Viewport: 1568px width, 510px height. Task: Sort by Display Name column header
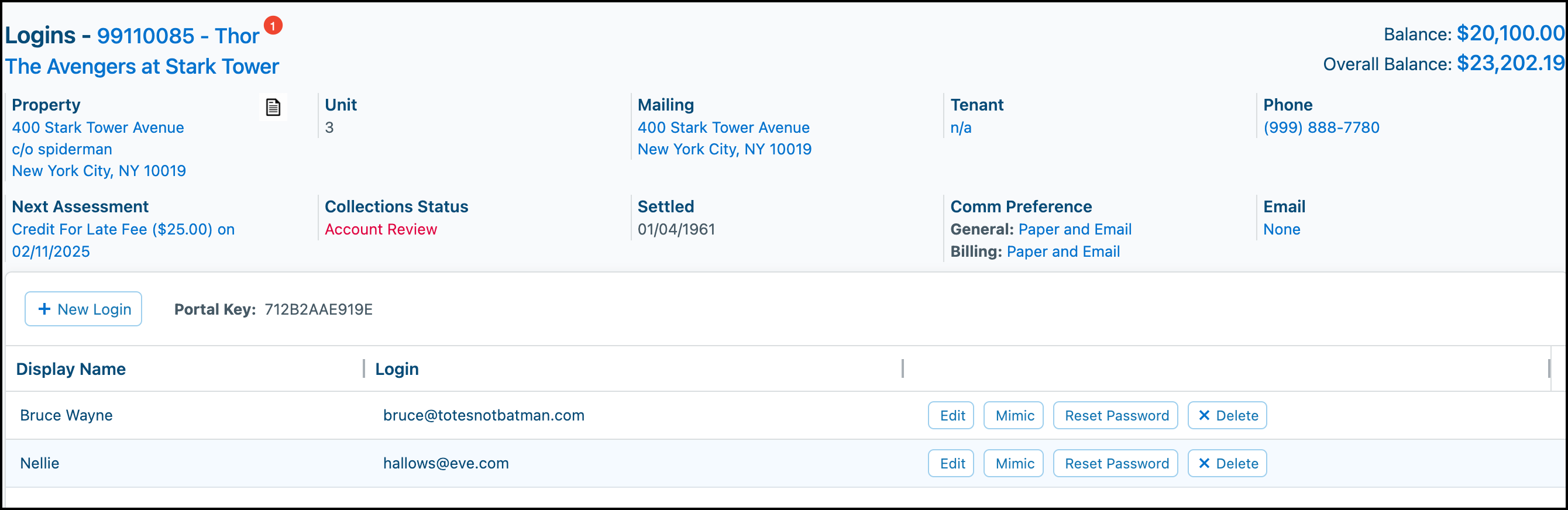coord(71,370)
